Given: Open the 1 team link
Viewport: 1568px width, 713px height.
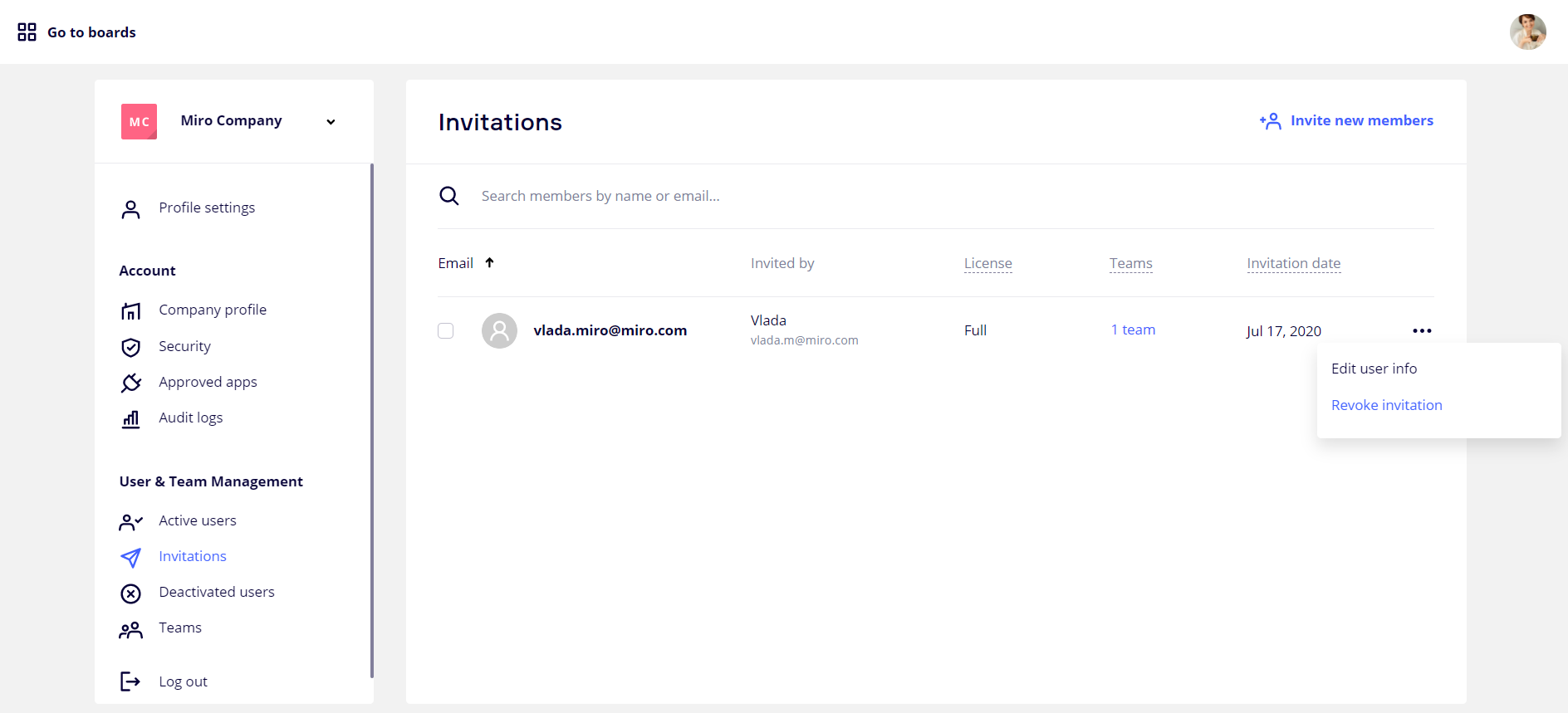Looking at the screenshot, I should click(1133, 330).
